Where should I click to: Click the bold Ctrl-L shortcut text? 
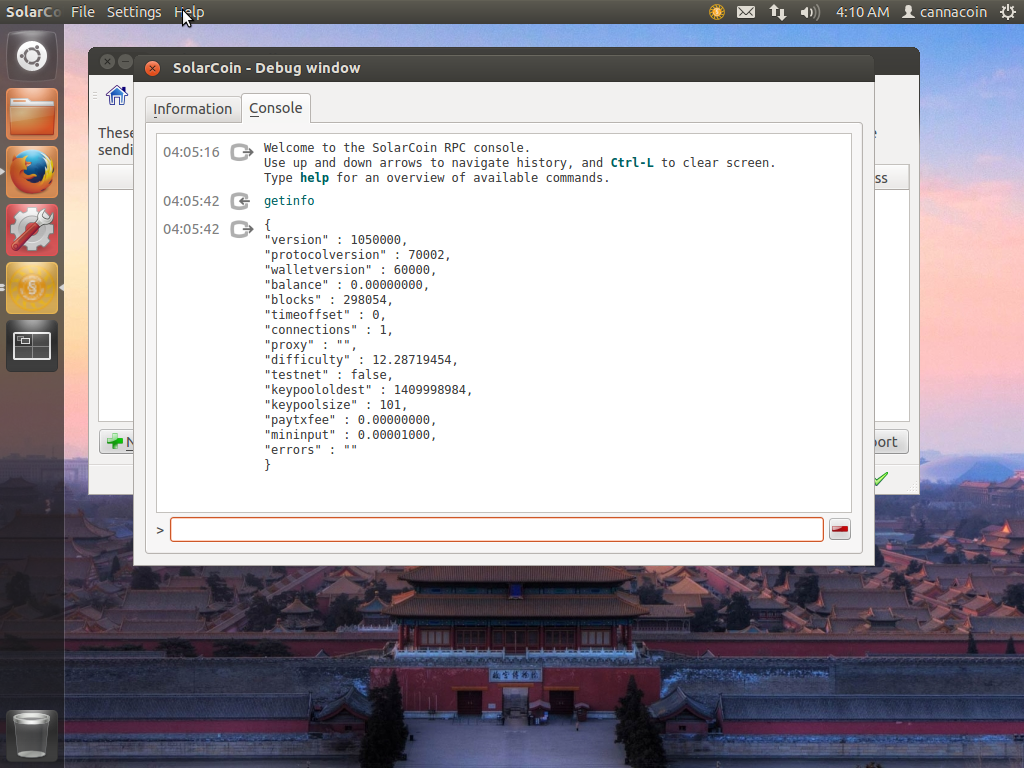pyautogui.click(x=632, y=163)
